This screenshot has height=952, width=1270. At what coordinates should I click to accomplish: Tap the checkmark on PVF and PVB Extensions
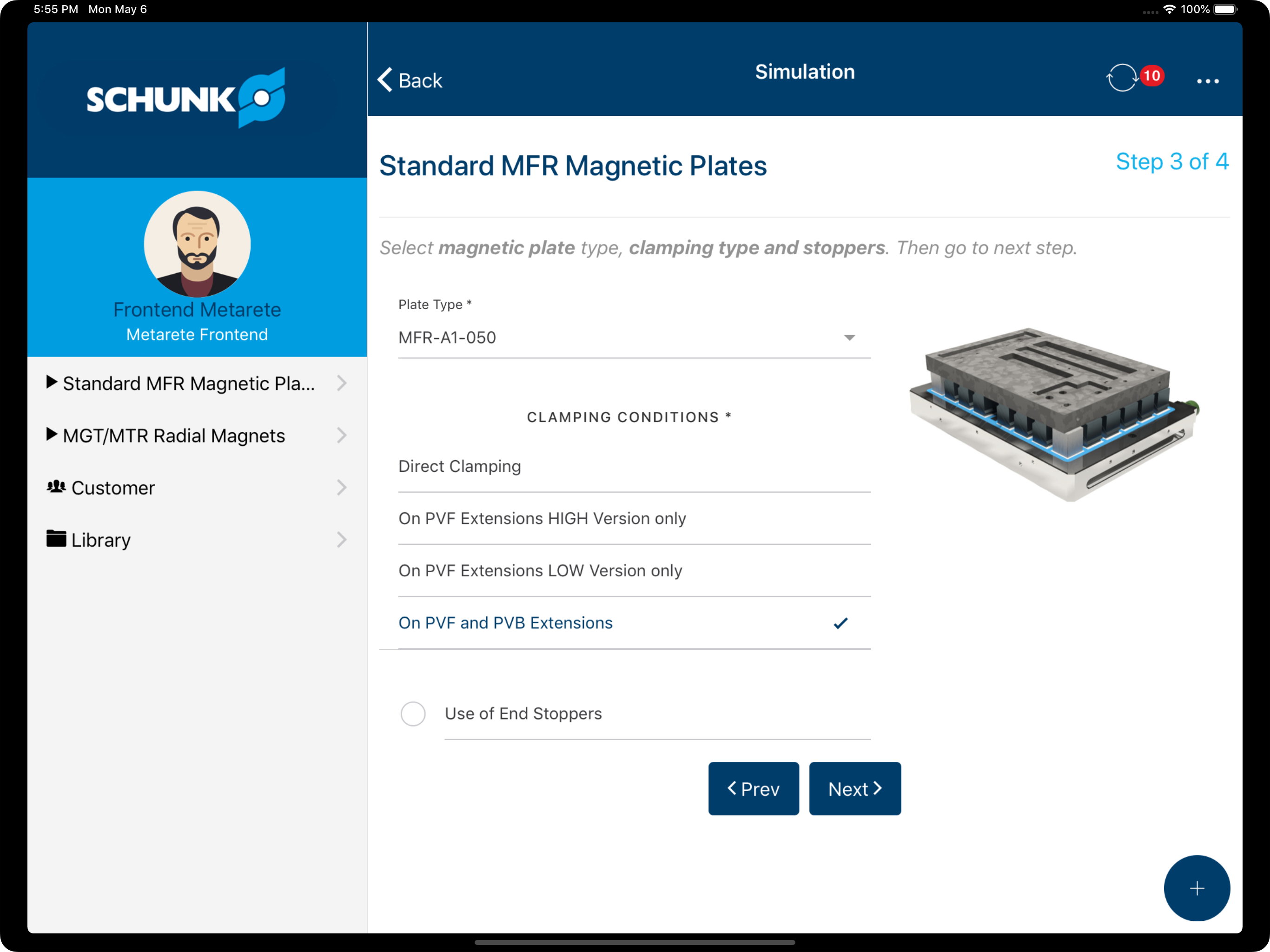click(x=840, y=623)
